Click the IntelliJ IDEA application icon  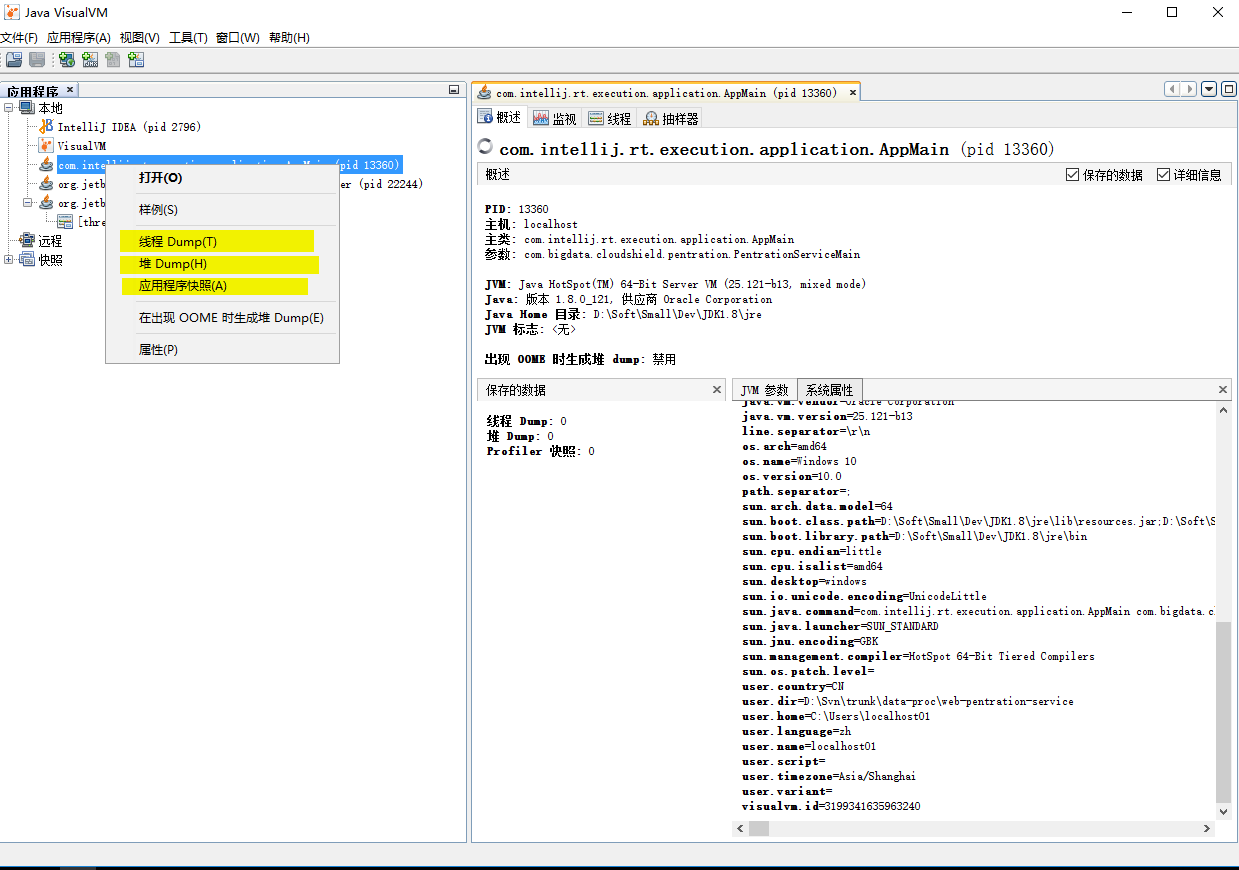(x=46, y=127)
